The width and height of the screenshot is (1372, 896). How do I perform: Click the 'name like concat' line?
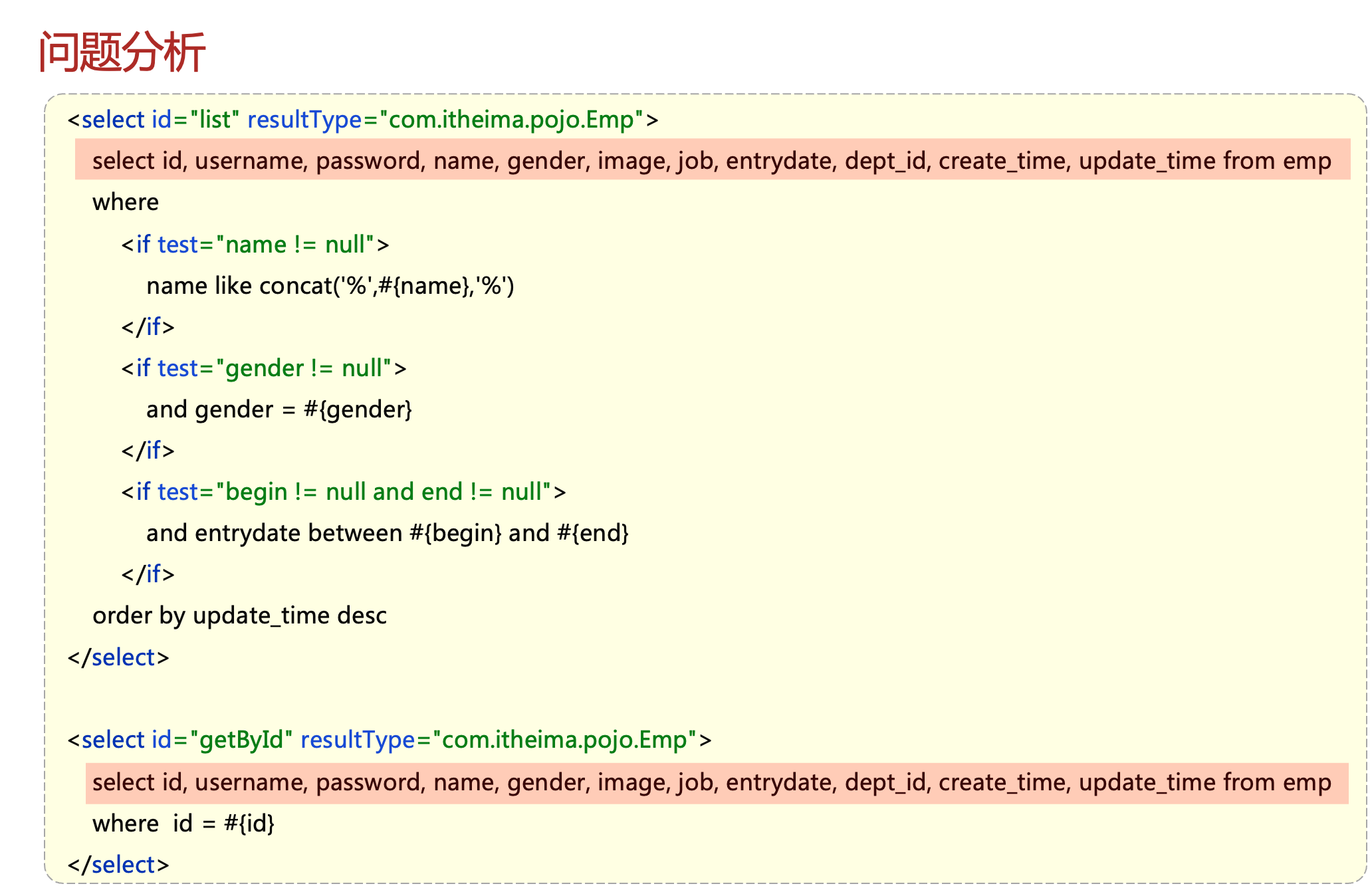point(330,286)
